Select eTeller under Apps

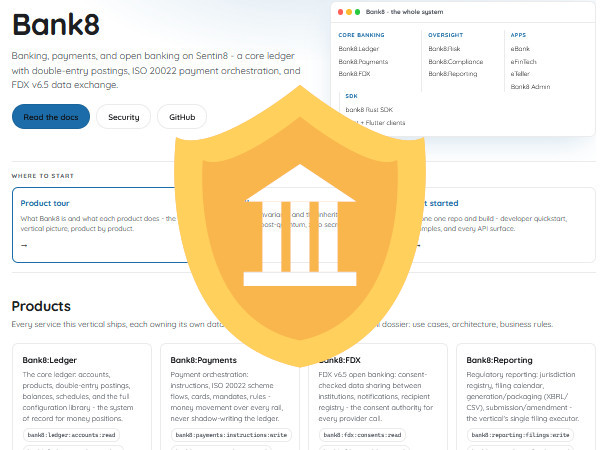[520, 74]
